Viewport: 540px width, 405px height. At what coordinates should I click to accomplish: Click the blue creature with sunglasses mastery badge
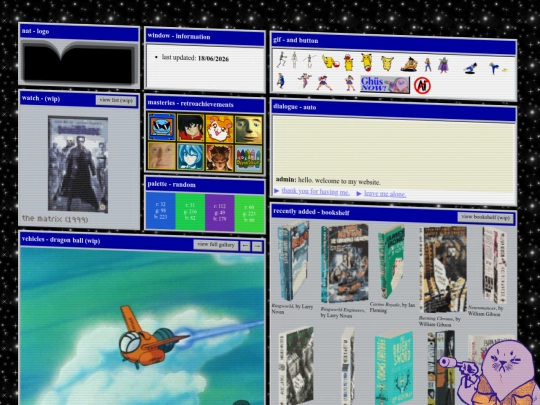pyautogui.click(x=162, y=127)
